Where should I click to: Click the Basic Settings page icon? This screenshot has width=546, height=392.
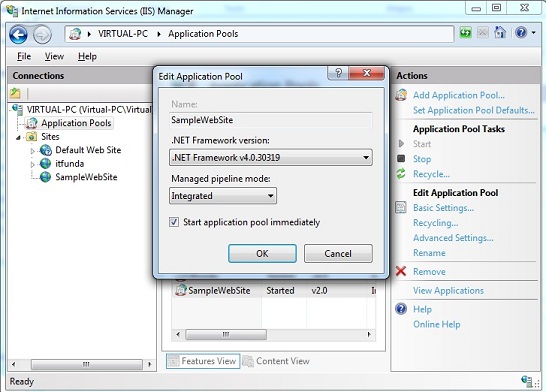401,207
